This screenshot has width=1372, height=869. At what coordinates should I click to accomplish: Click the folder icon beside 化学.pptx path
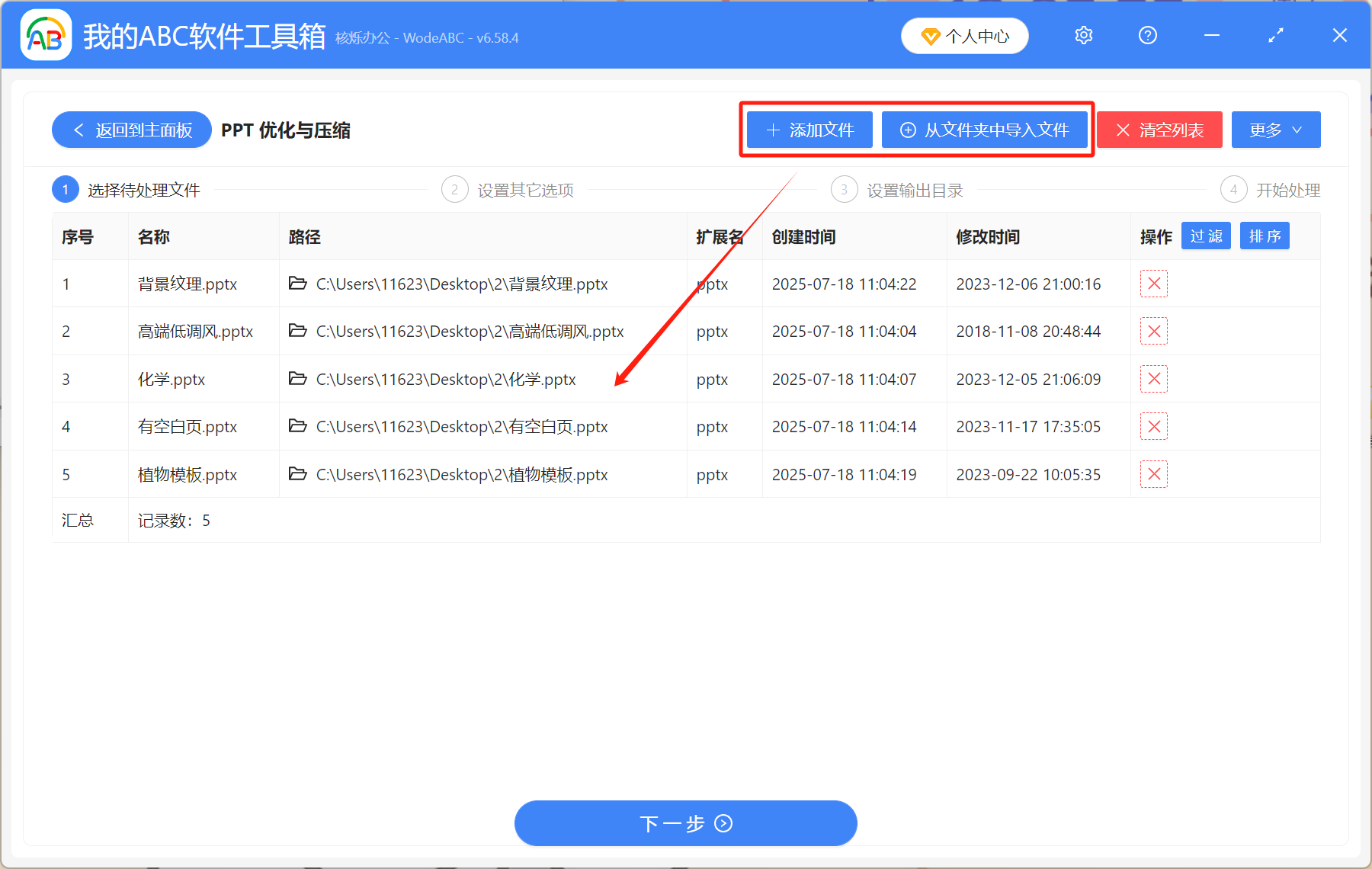coord(297,379)
